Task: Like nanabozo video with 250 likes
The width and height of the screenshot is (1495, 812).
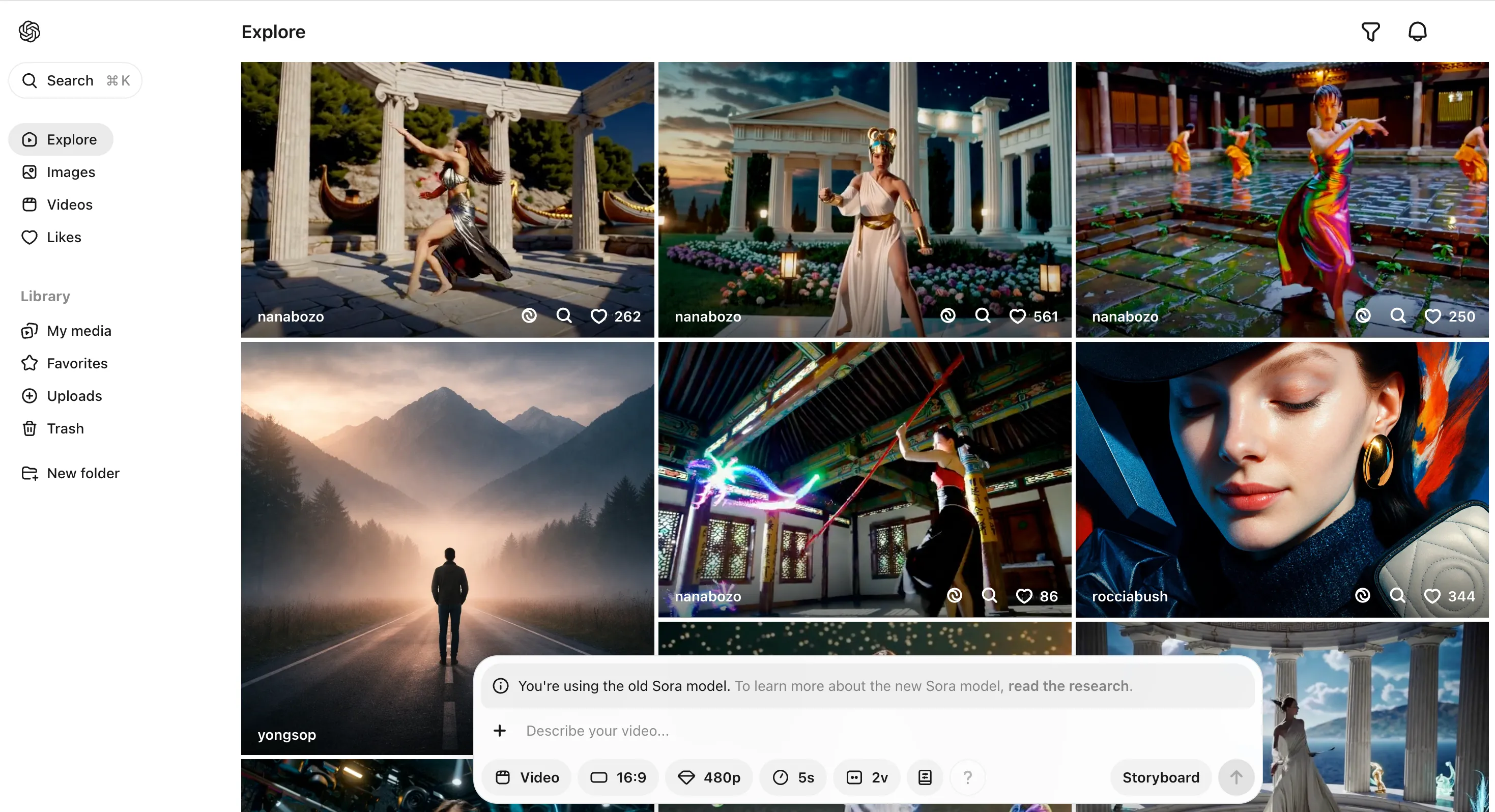Action: click(1432, 316)
